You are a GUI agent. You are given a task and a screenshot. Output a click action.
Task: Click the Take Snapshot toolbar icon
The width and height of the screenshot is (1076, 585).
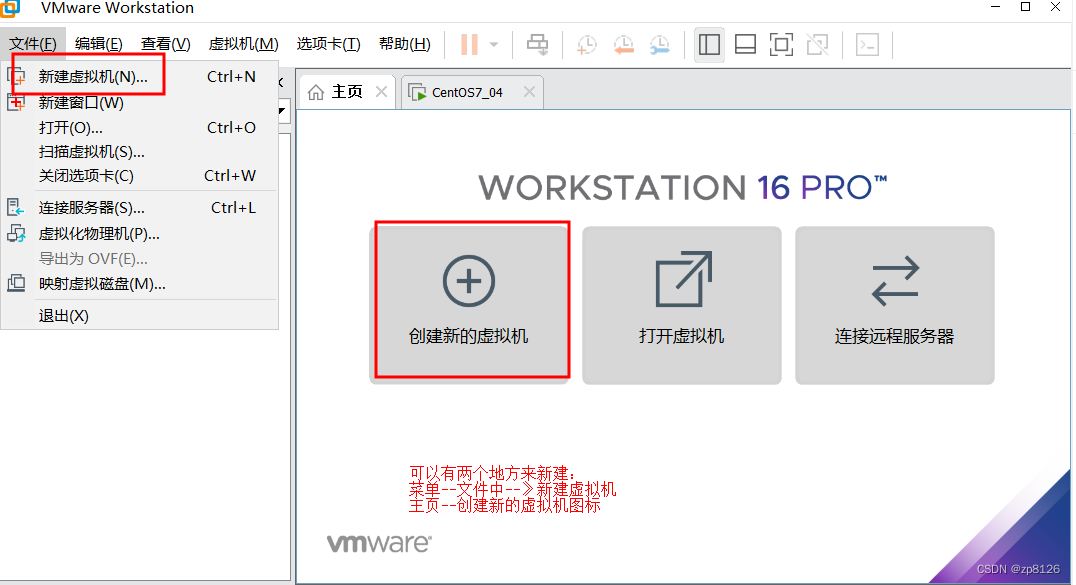click(587, 45)
